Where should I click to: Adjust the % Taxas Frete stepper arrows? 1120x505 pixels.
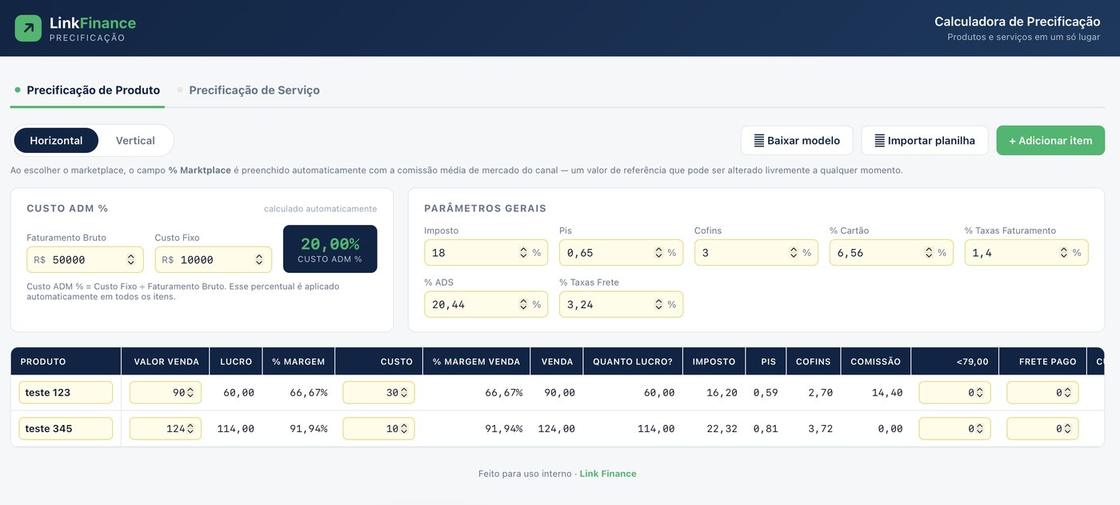pos(659,304)
